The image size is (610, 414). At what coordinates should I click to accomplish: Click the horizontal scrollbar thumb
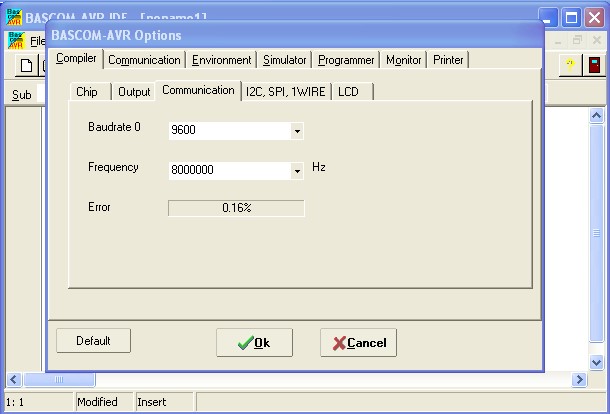tap(60, 379)
